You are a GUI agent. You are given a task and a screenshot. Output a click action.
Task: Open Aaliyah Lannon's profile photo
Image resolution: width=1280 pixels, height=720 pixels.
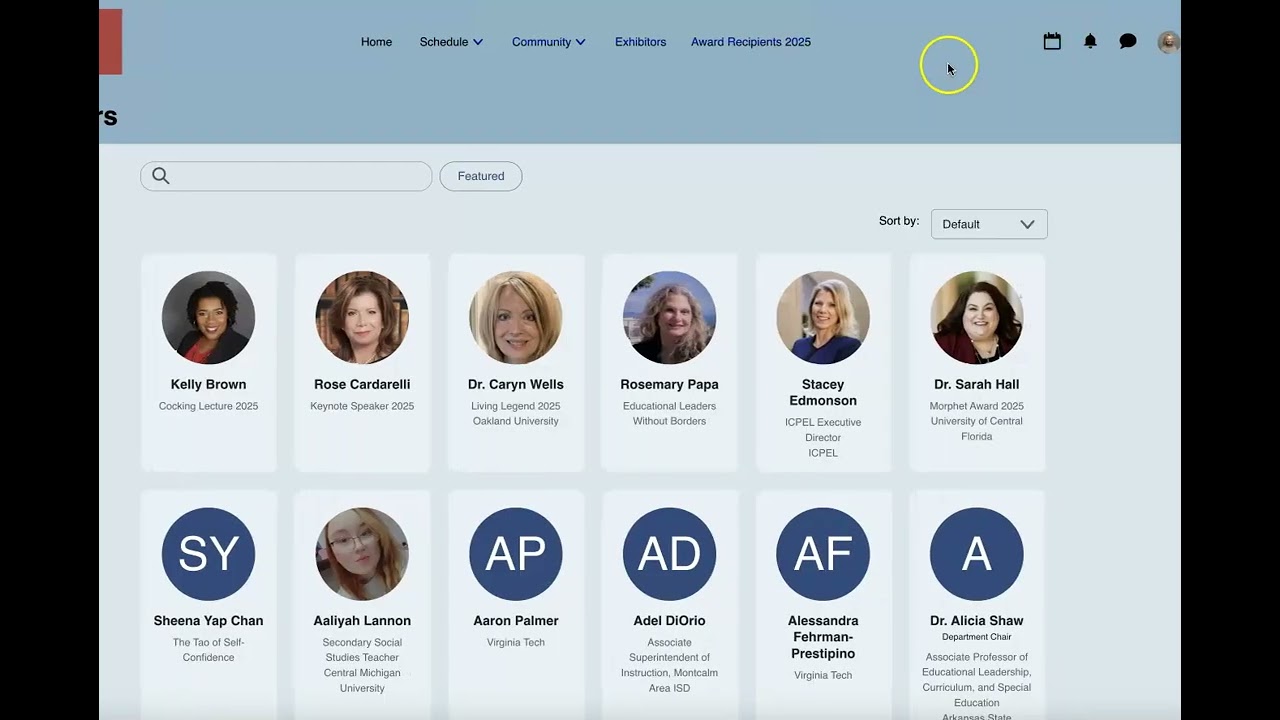362,554
